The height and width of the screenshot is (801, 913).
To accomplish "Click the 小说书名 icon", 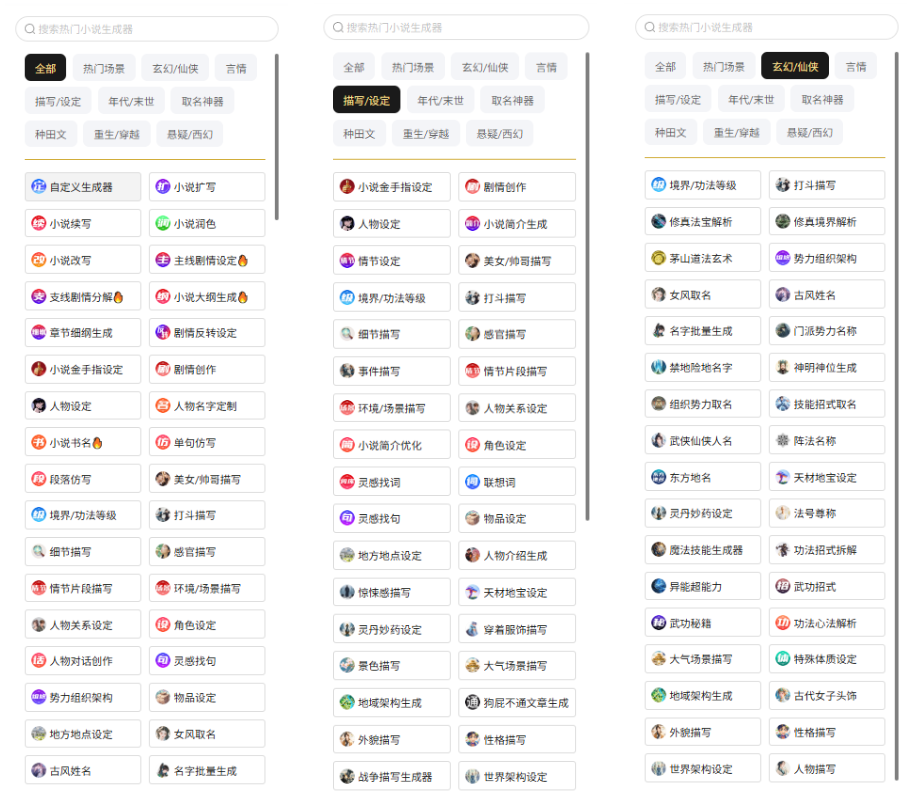I will [38, 443].
